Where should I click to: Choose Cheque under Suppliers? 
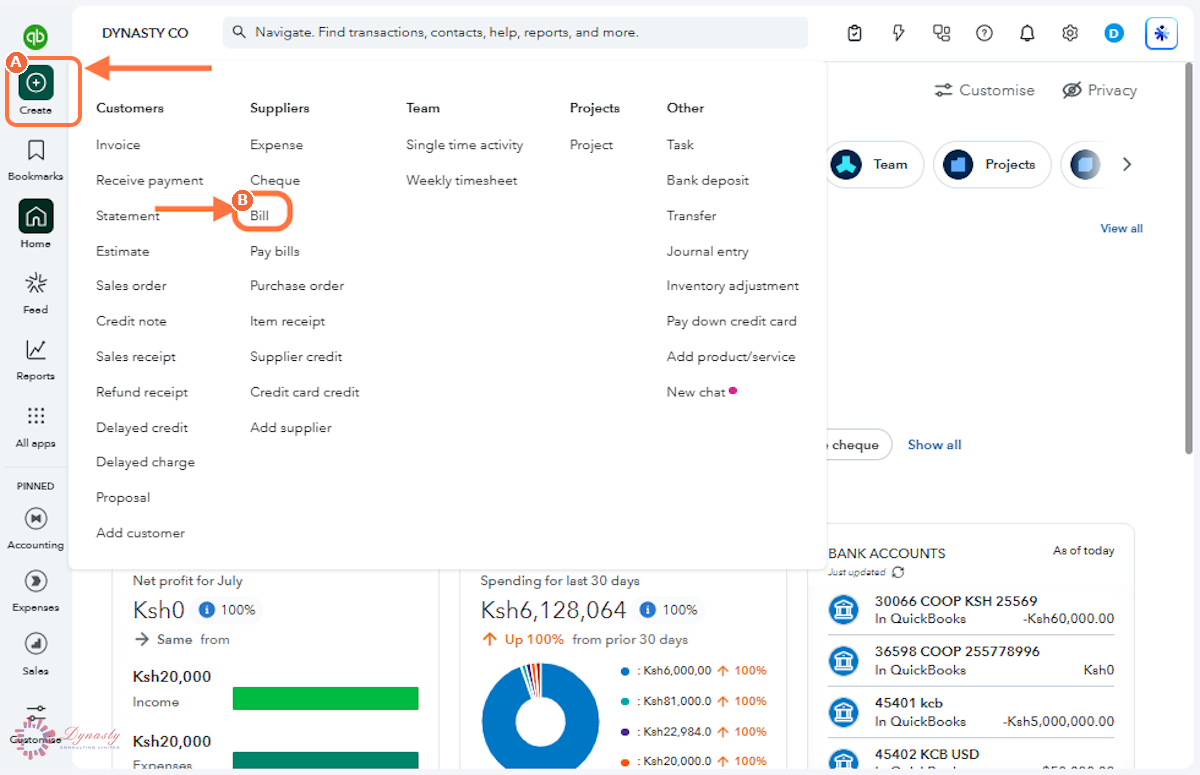point(275,180)
